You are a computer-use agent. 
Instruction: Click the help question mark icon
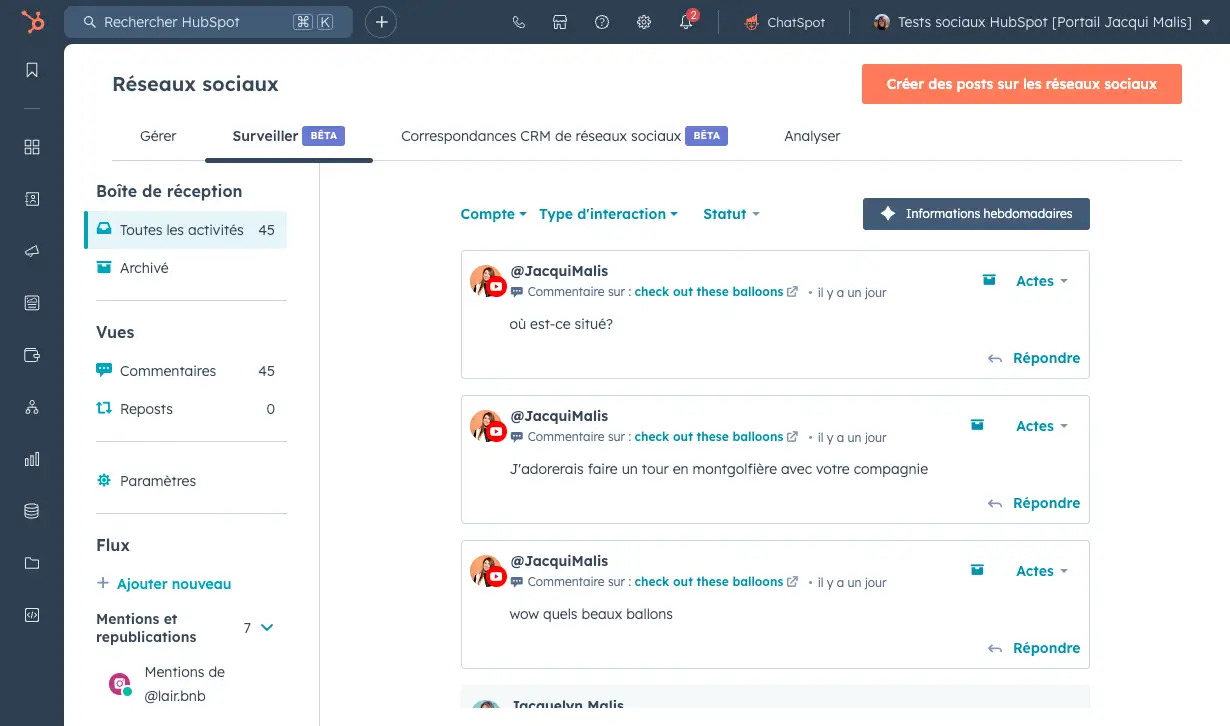coord(602,22)
